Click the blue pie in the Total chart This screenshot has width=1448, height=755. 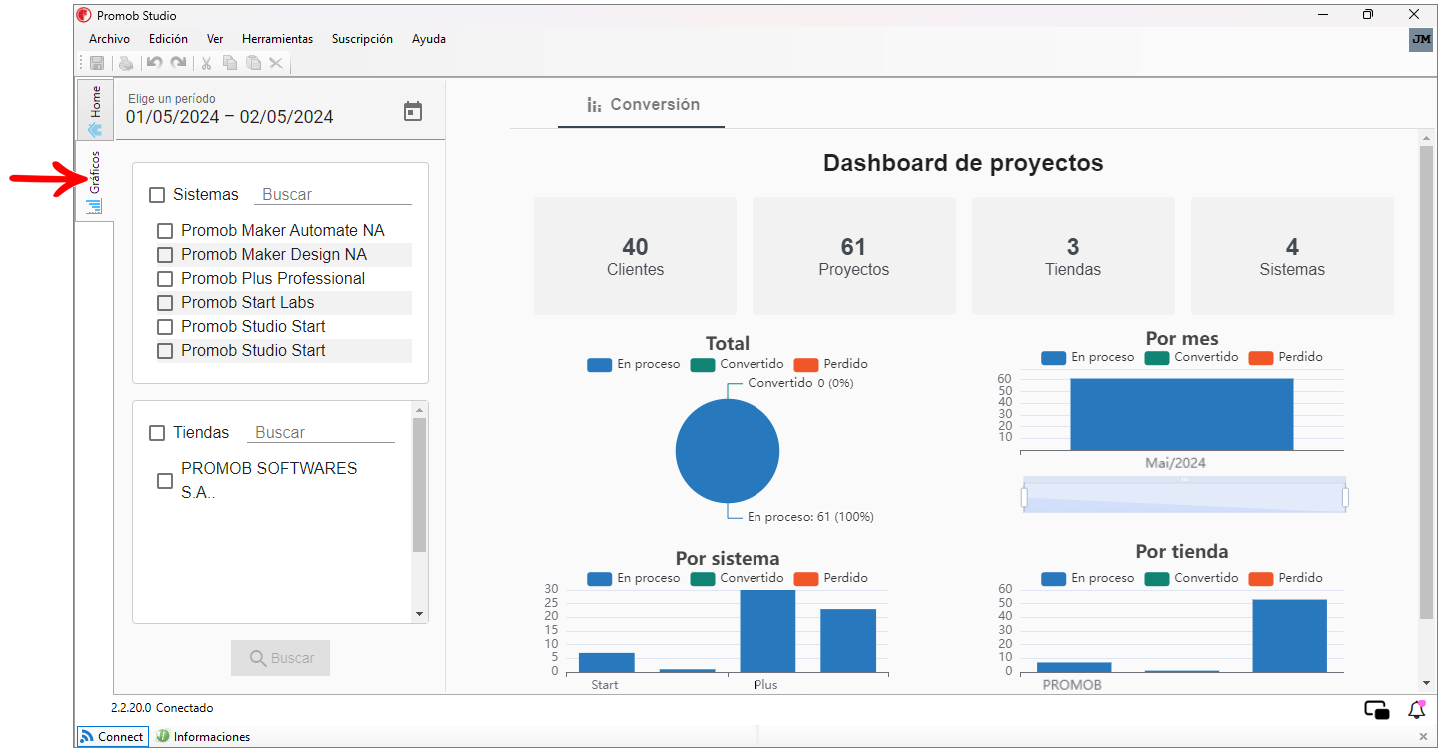(x=727, y=451)
